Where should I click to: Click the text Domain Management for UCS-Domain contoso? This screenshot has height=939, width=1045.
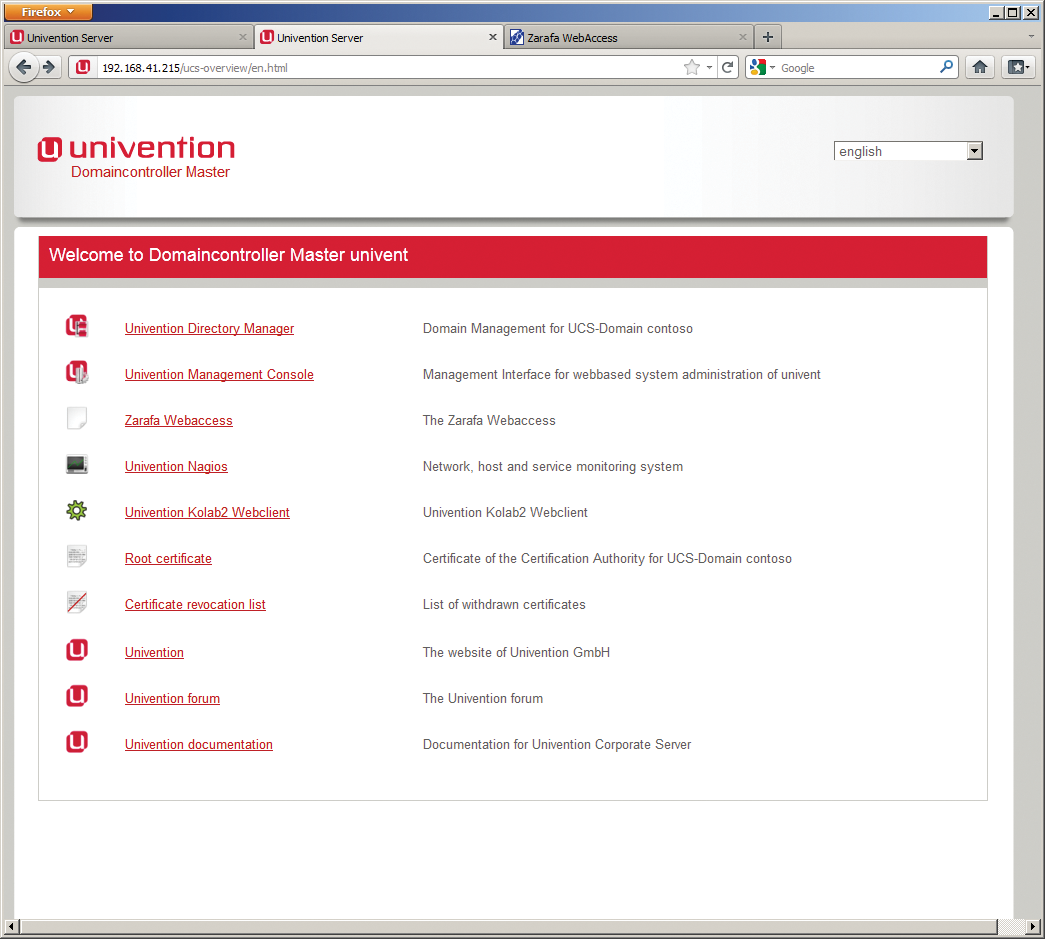coord(558,329)
